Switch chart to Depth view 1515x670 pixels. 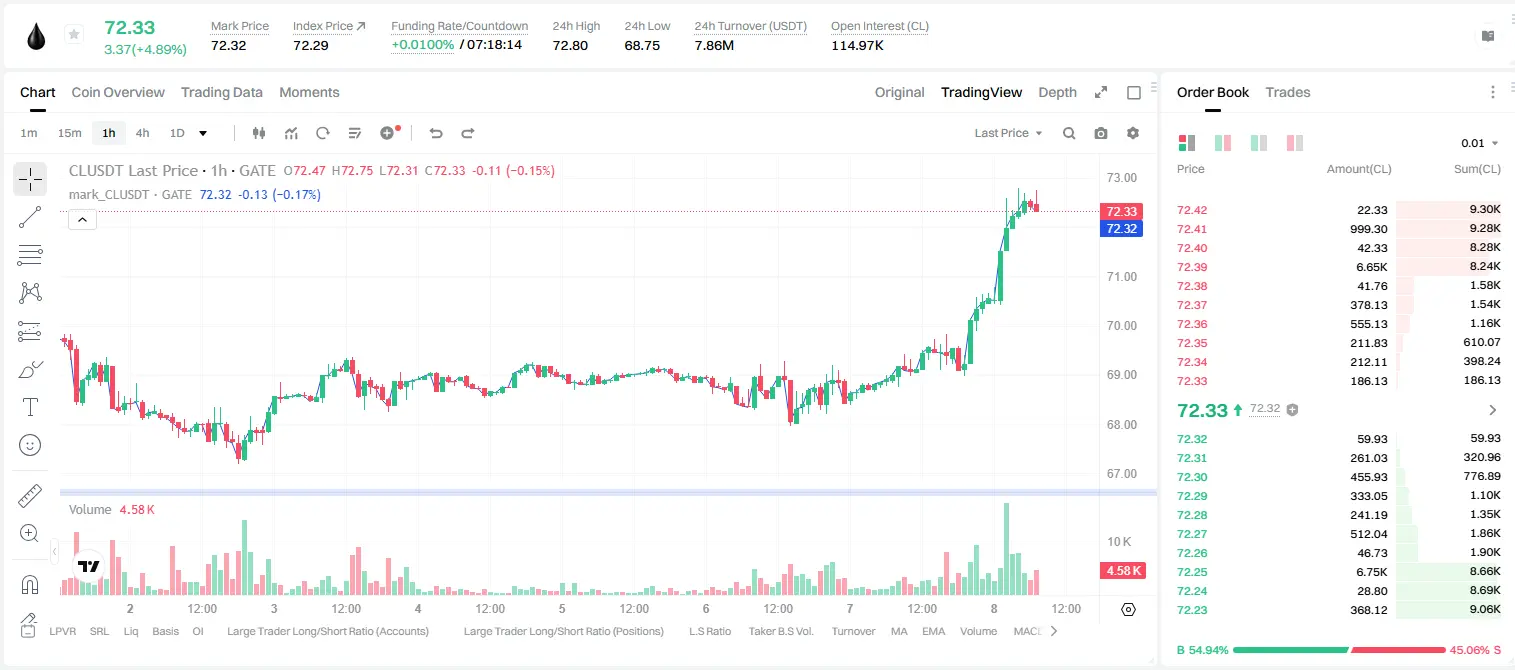pyautogui.click(x=1057, y=92)
